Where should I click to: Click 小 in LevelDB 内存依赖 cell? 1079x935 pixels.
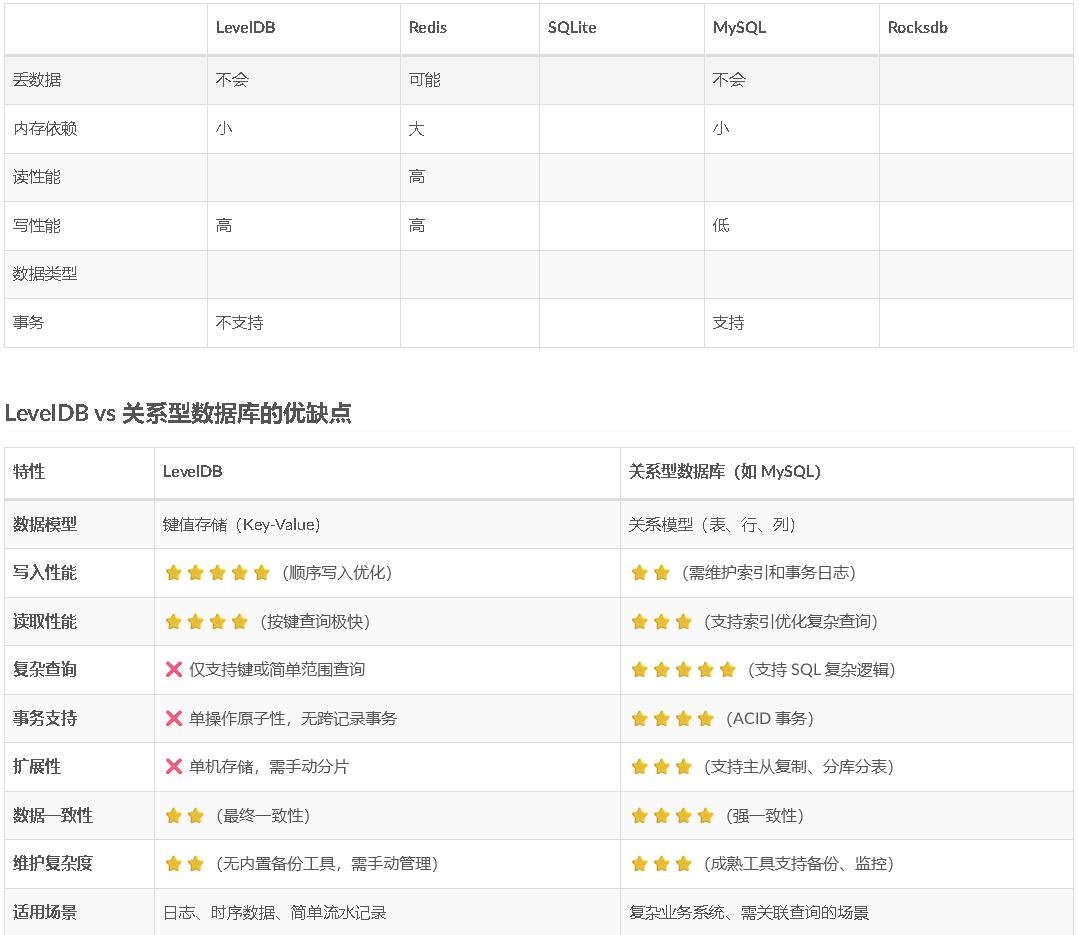pyautogui.click(x=224, y=129)
